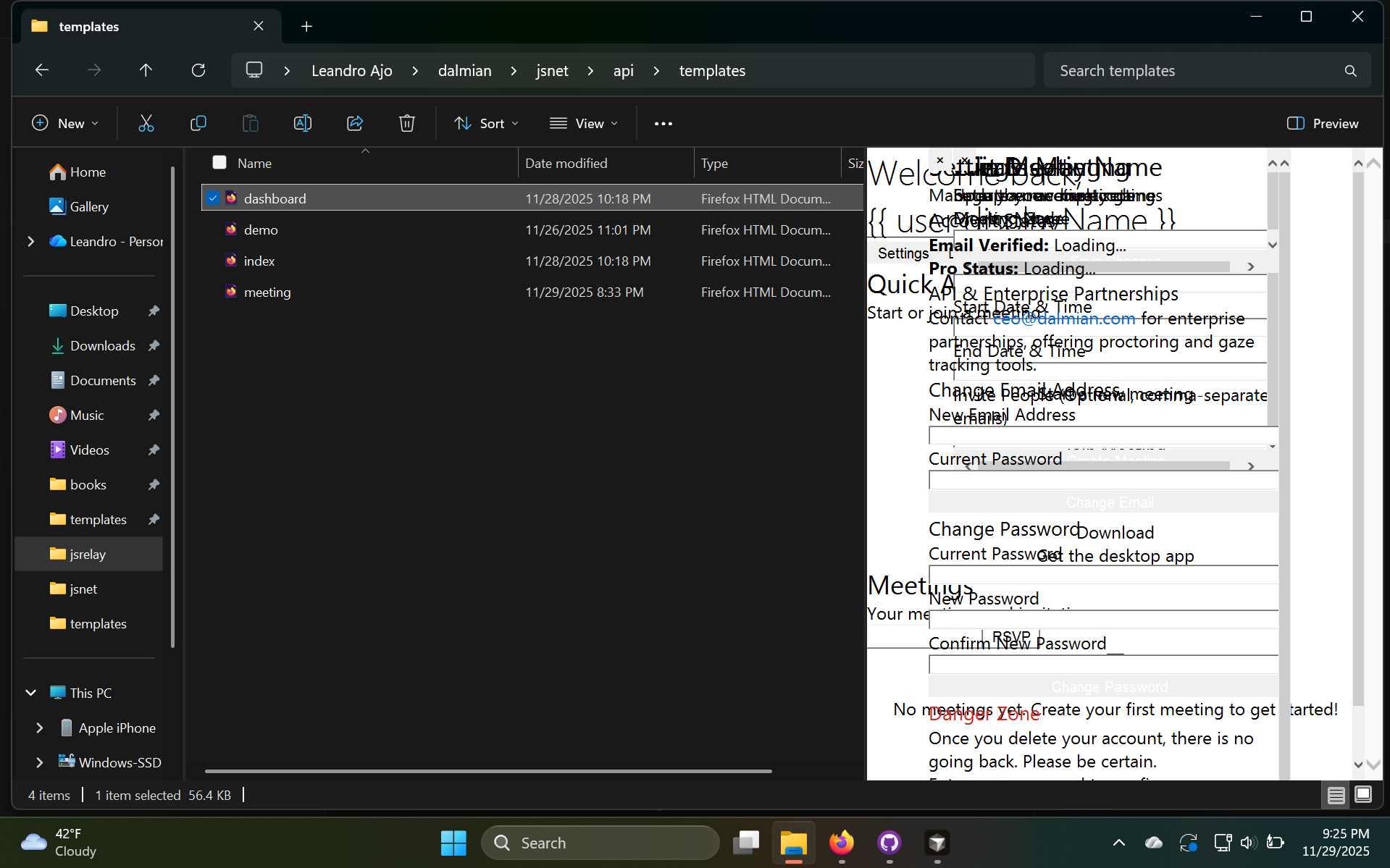1390x868 pixels.
Task: Go up one folder level arrow
Action: (x=146, y=70)
